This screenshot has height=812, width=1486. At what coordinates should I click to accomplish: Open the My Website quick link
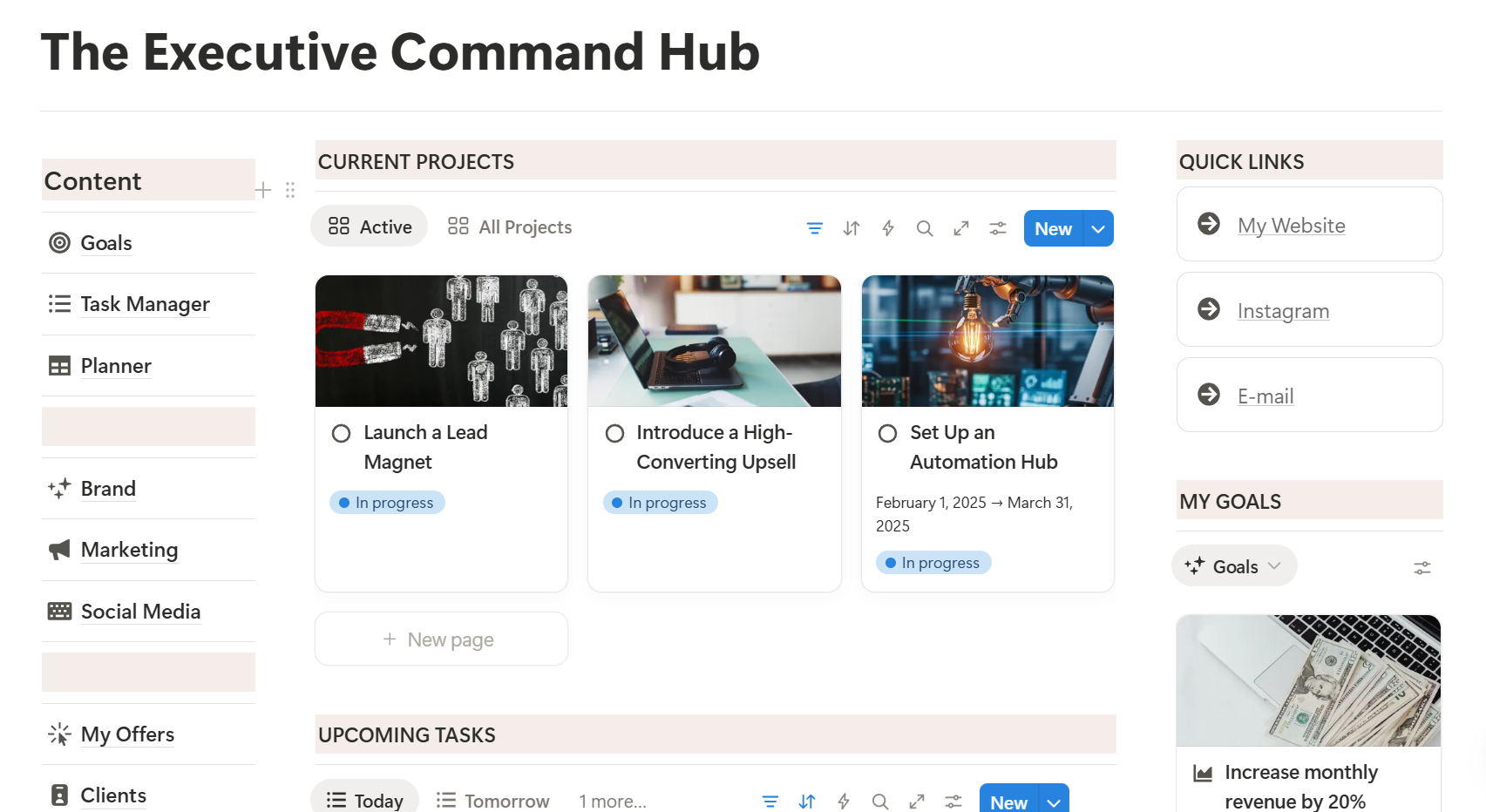click(1291, 226)
